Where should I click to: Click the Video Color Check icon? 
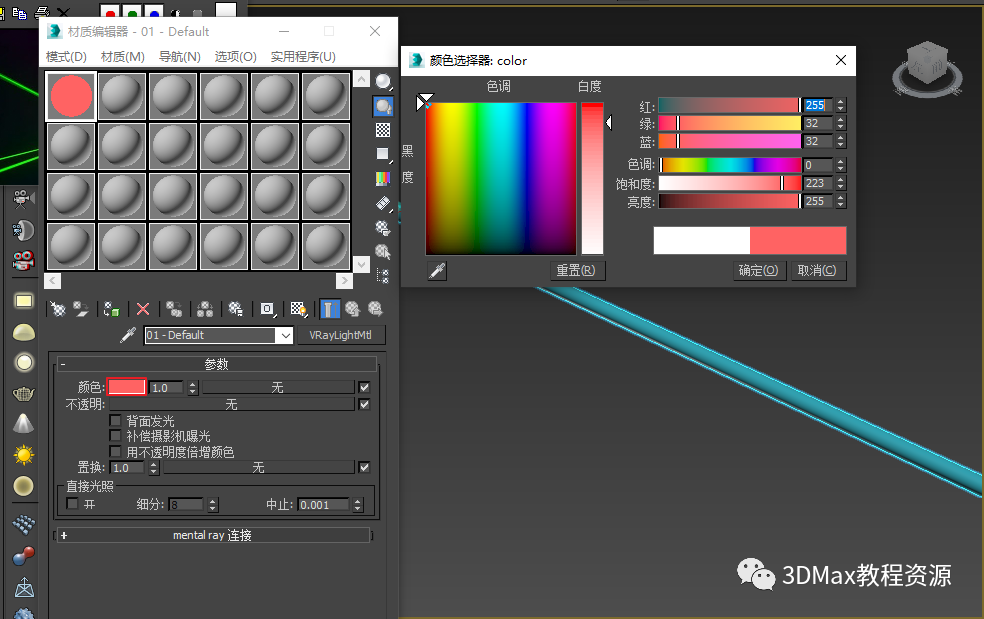coord(383,179)
